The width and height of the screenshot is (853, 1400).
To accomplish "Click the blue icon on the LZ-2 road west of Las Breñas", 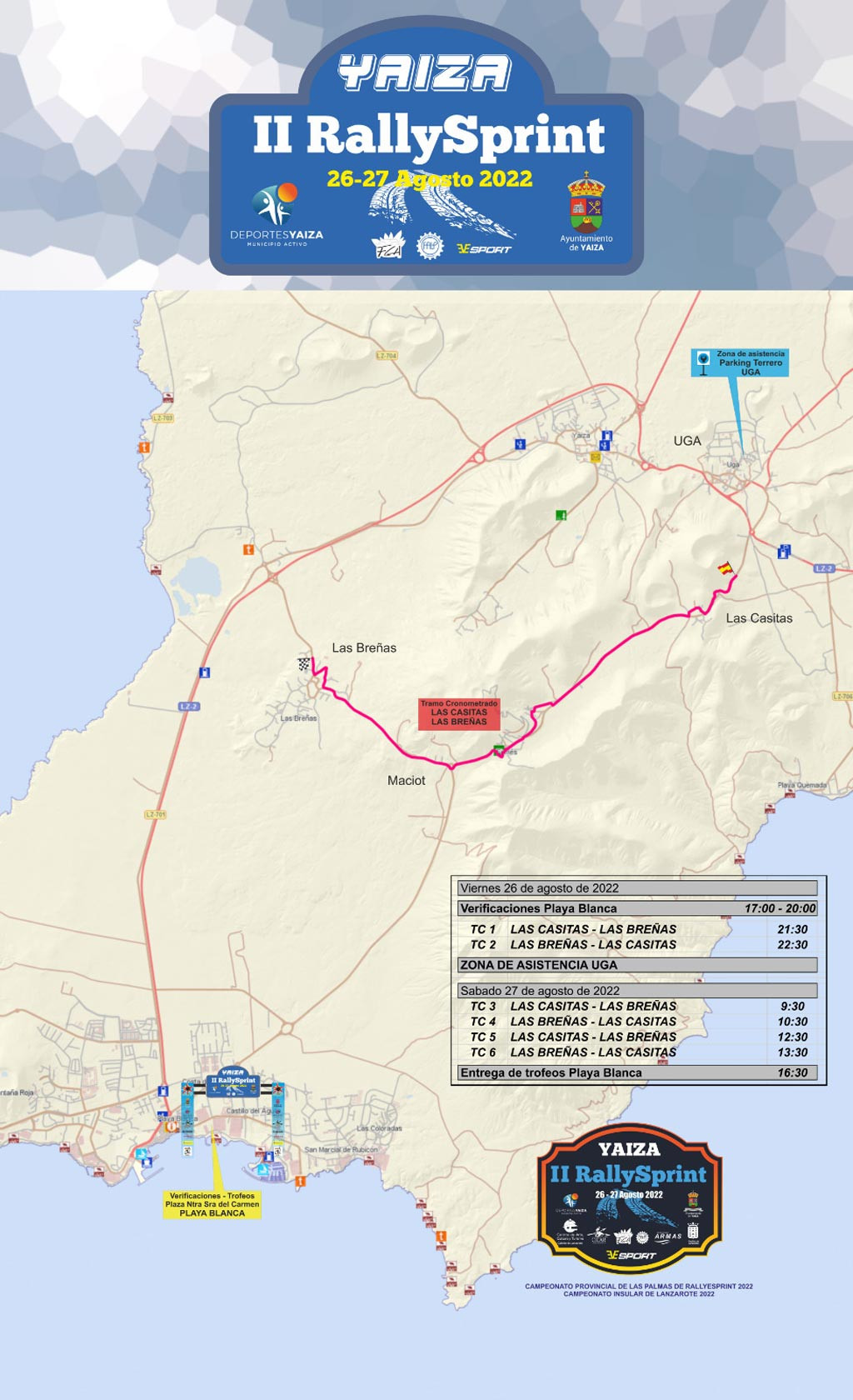I will tap(204, 672).
